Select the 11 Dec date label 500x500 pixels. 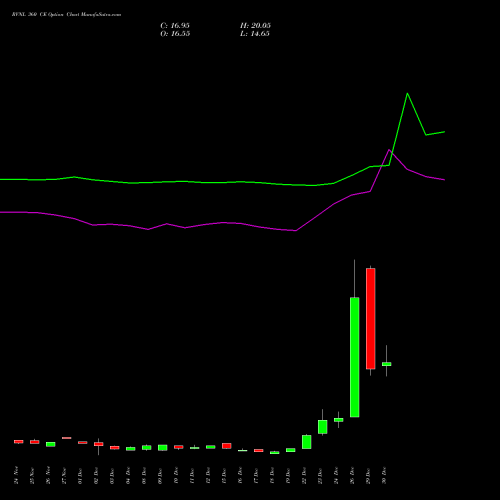tap(192, 475)
